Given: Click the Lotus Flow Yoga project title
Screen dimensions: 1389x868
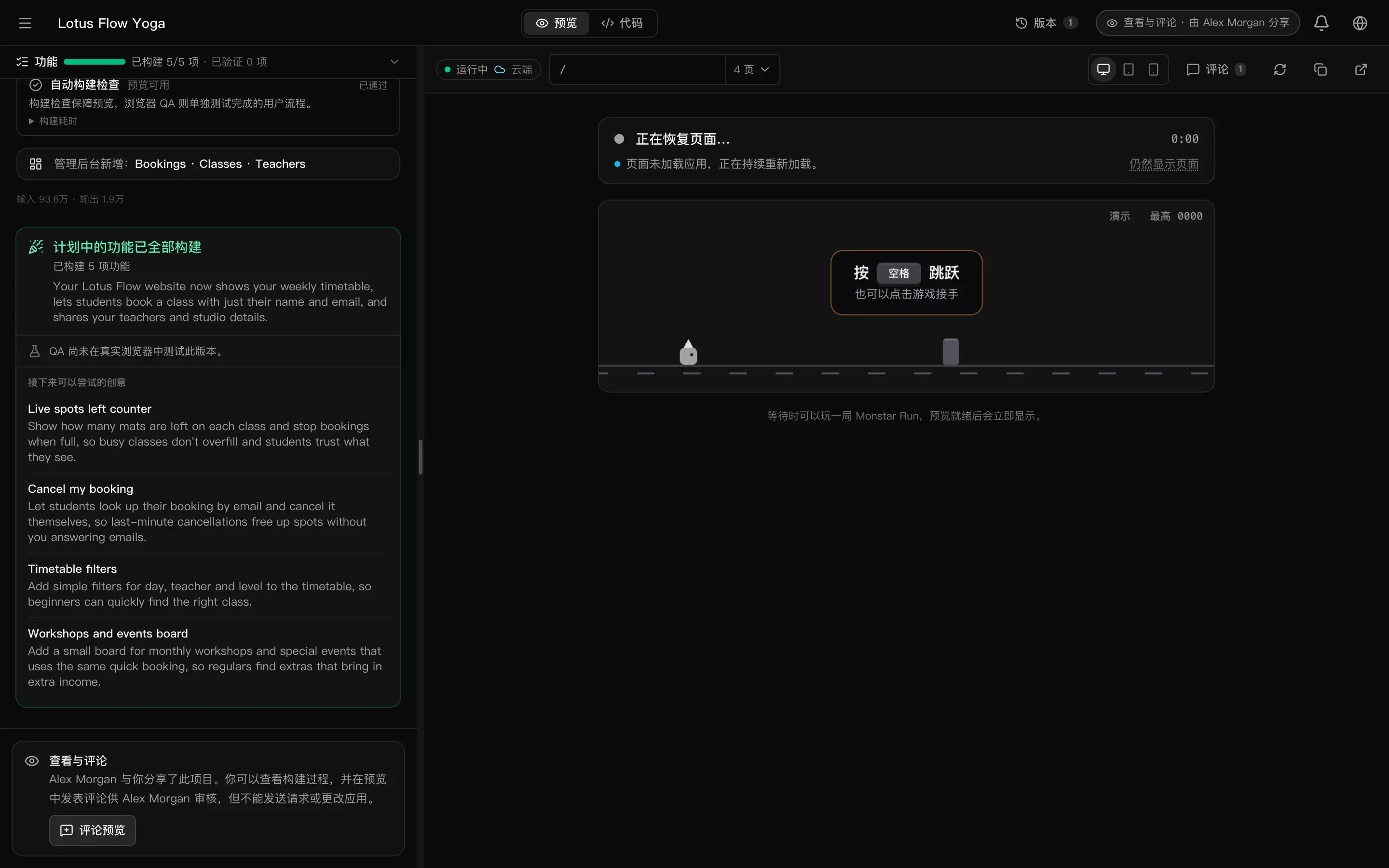Looking at the screenshot, I should [x=111, y=23].
